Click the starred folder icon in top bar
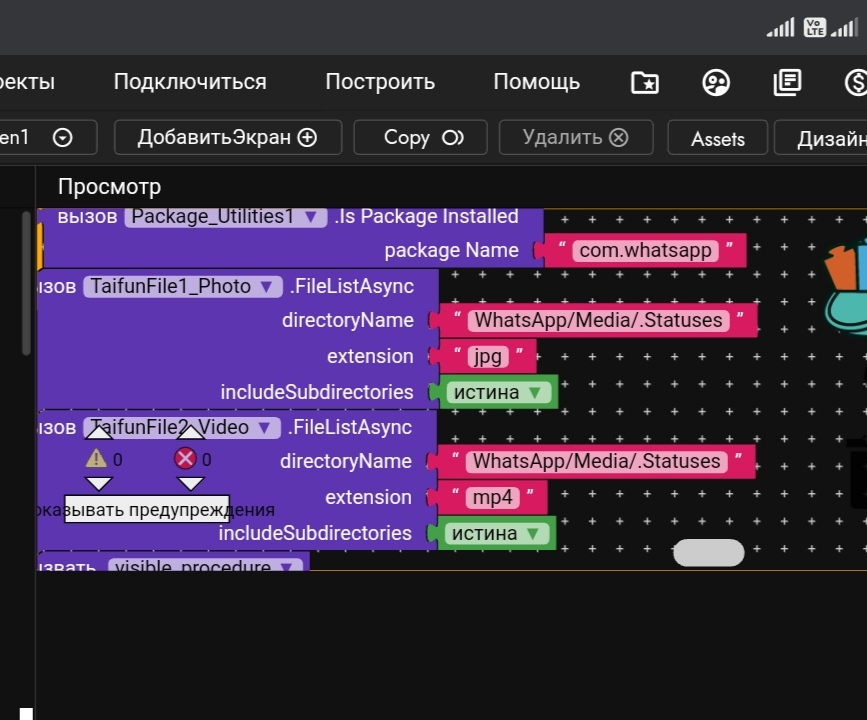The height and width of the screenshot is (720, 867). click(645, 83)
